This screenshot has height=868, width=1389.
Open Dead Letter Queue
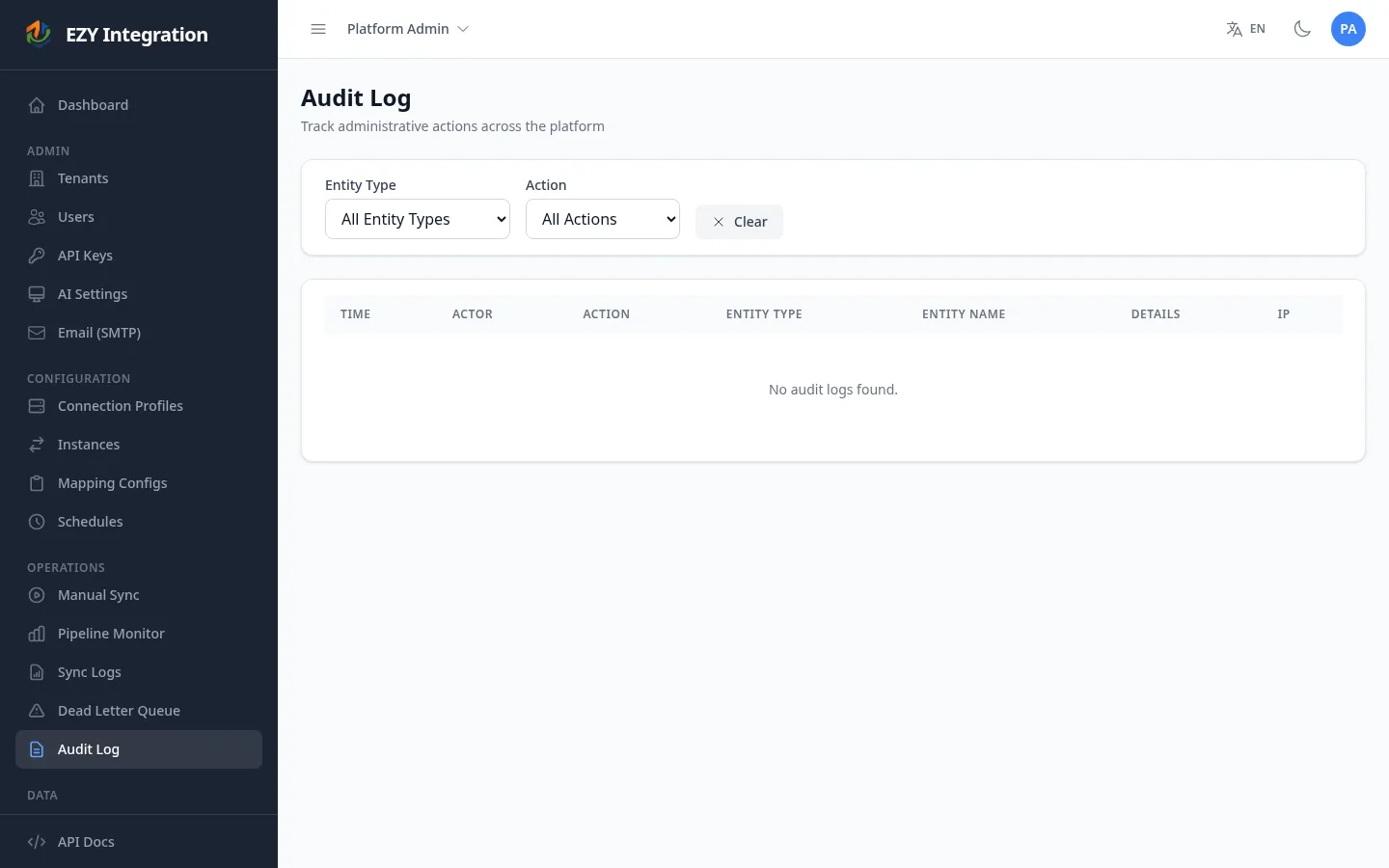[139, 711]
